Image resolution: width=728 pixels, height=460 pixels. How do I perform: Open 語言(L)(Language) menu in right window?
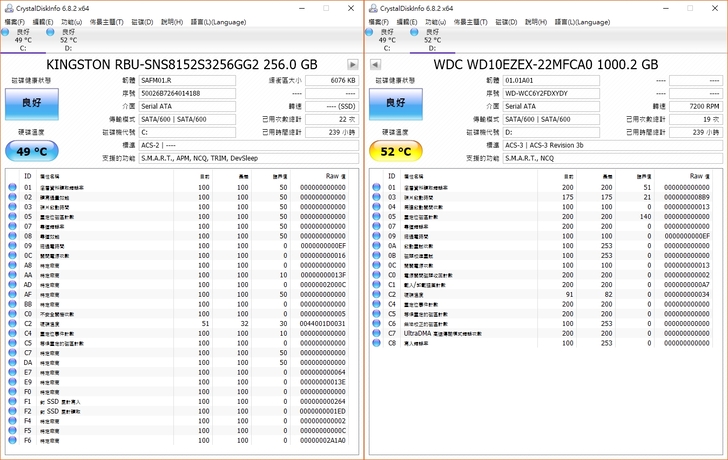[x=580, y=22]
